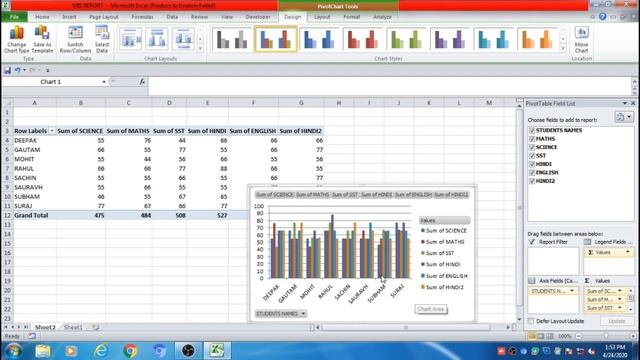Switch to the Home ribbon tab
The height and width of the screenshot is (360, 640).
[42, 17]
